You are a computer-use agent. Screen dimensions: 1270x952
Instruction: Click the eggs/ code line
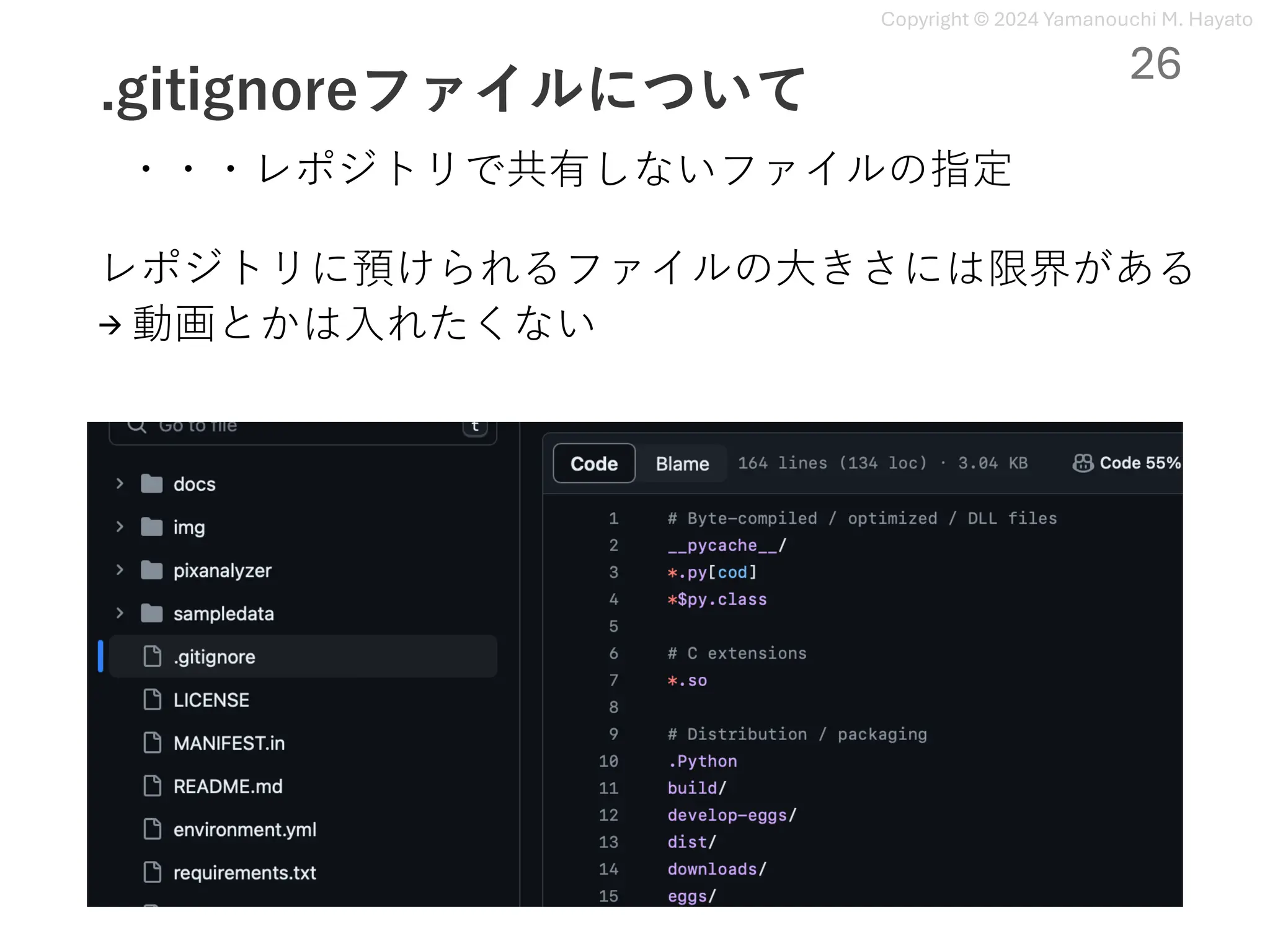(x=692, y=896)
